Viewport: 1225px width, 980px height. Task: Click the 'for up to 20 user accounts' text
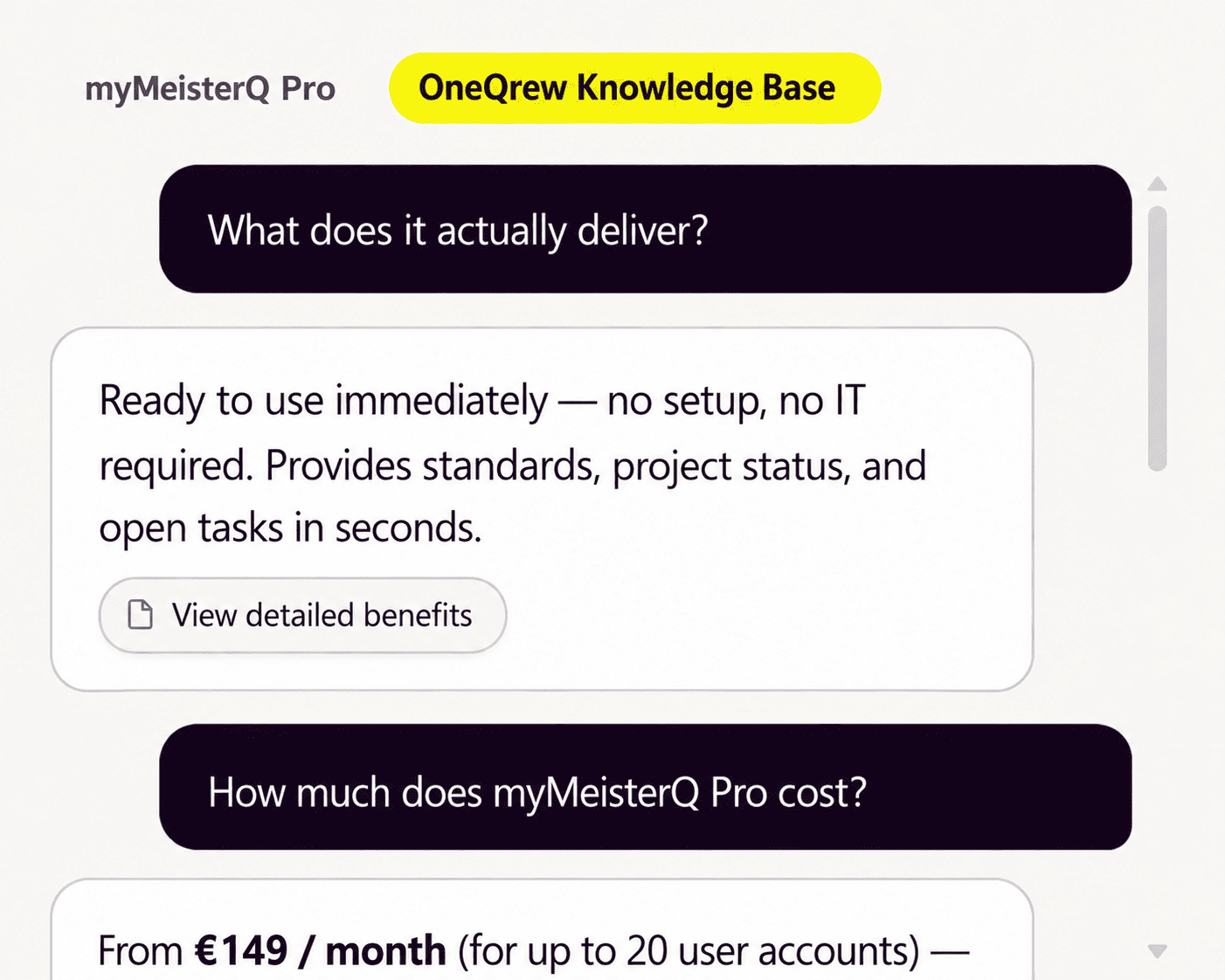[x=689, y=951]
